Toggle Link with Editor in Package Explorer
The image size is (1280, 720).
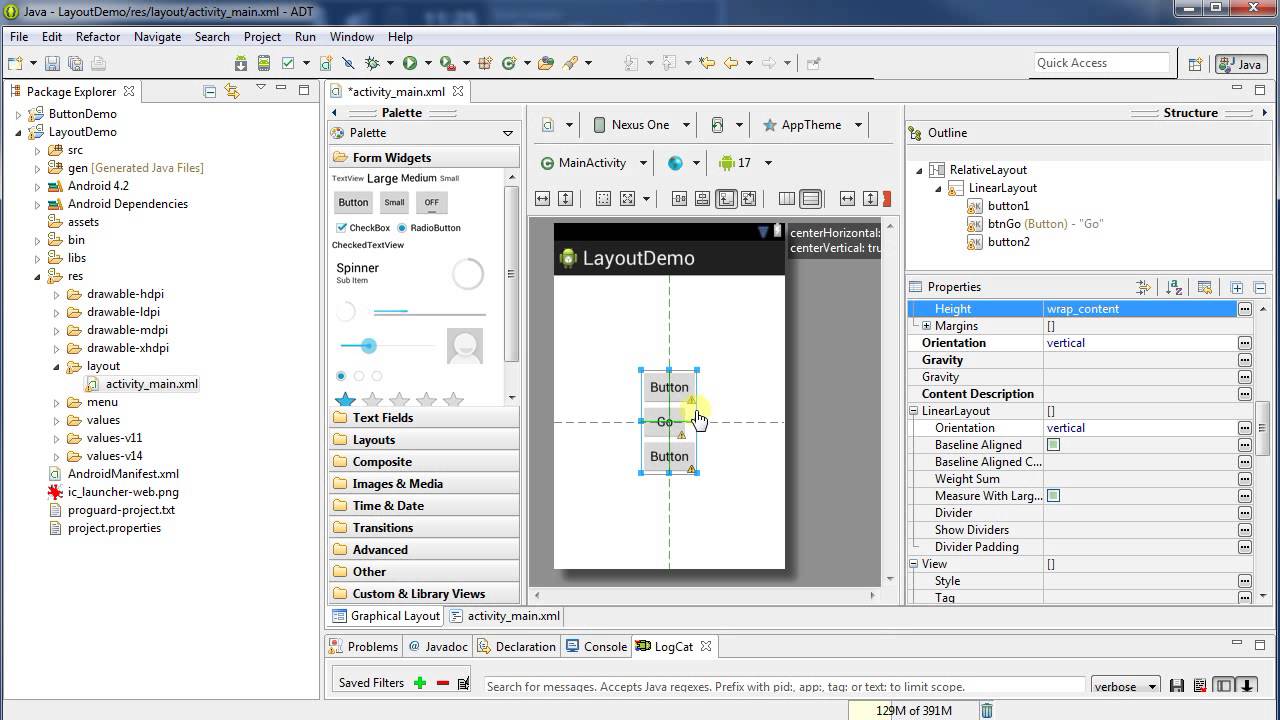point(232,91)
